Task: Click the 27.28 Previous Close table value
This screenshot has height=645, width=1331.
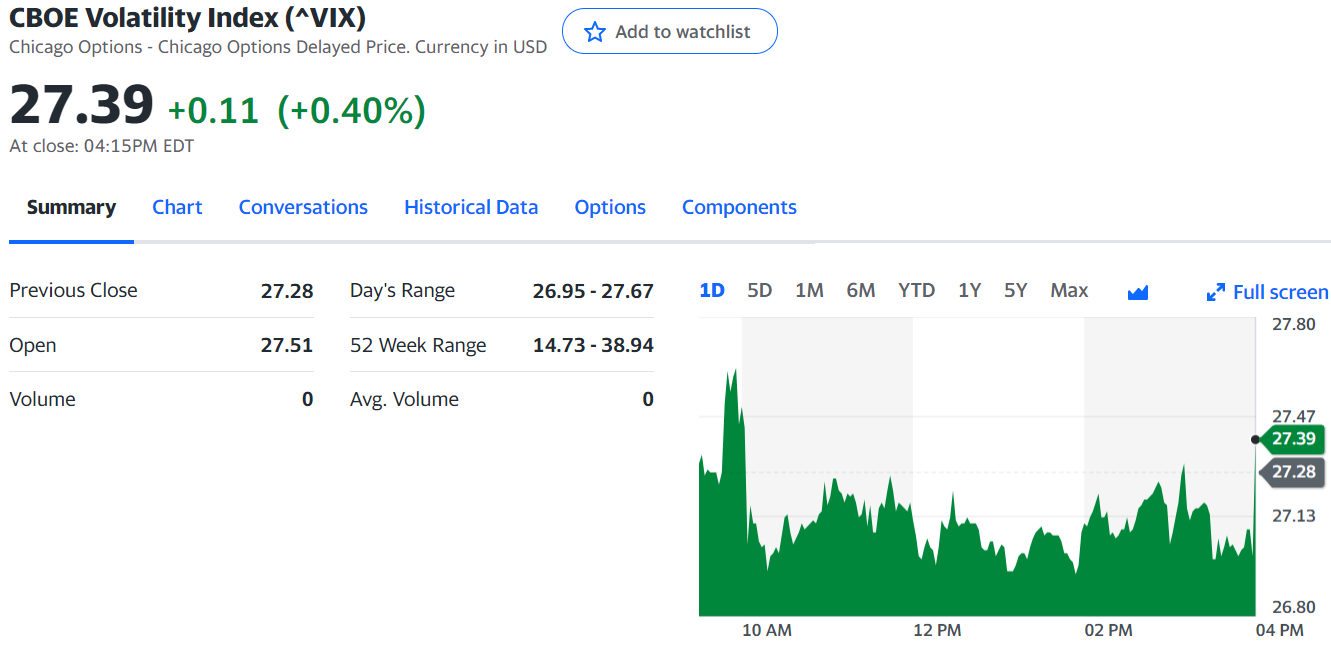Action: (287, 291)
